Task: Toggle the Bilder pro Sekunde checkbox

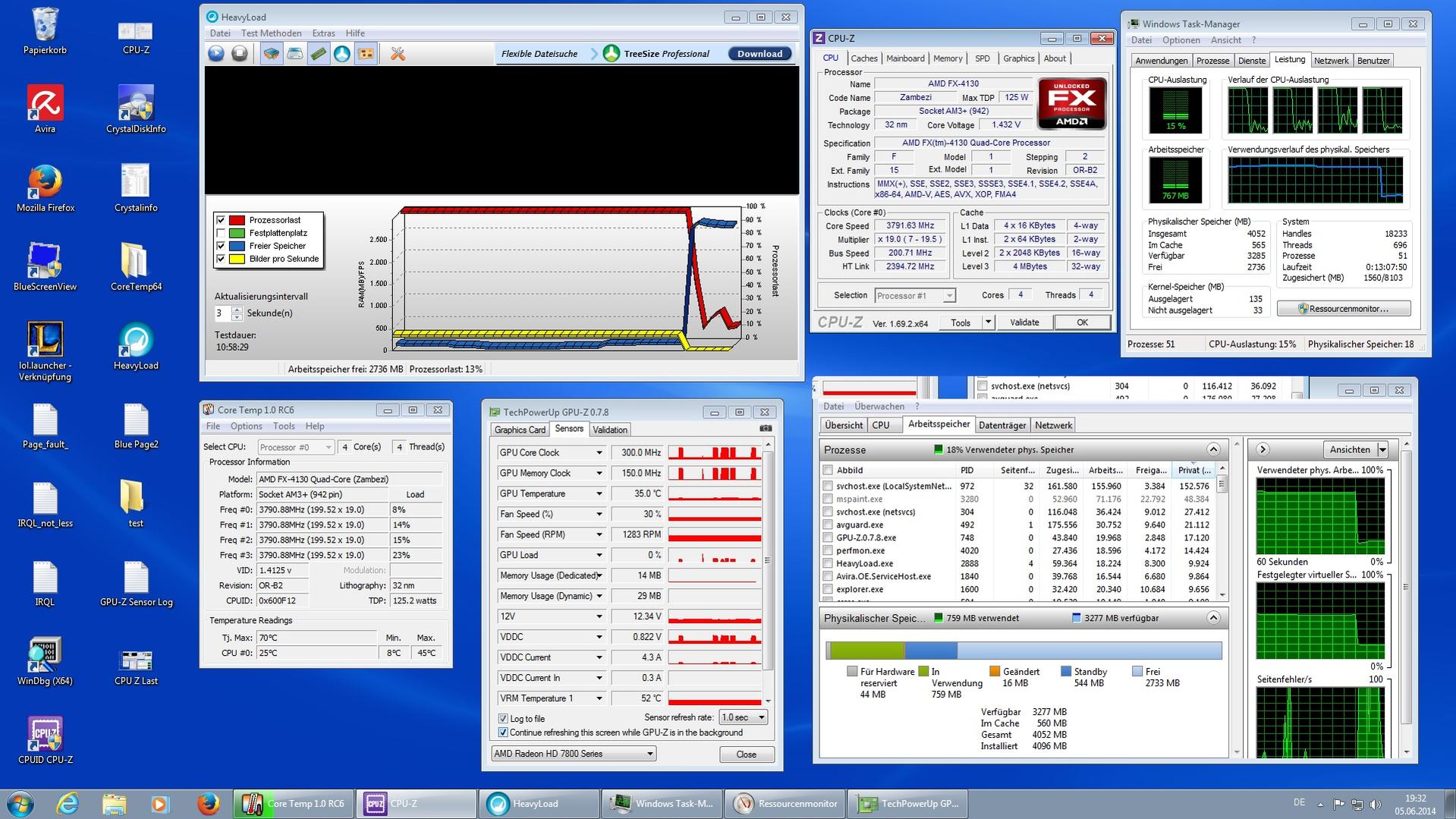Action: coord(221,259)
